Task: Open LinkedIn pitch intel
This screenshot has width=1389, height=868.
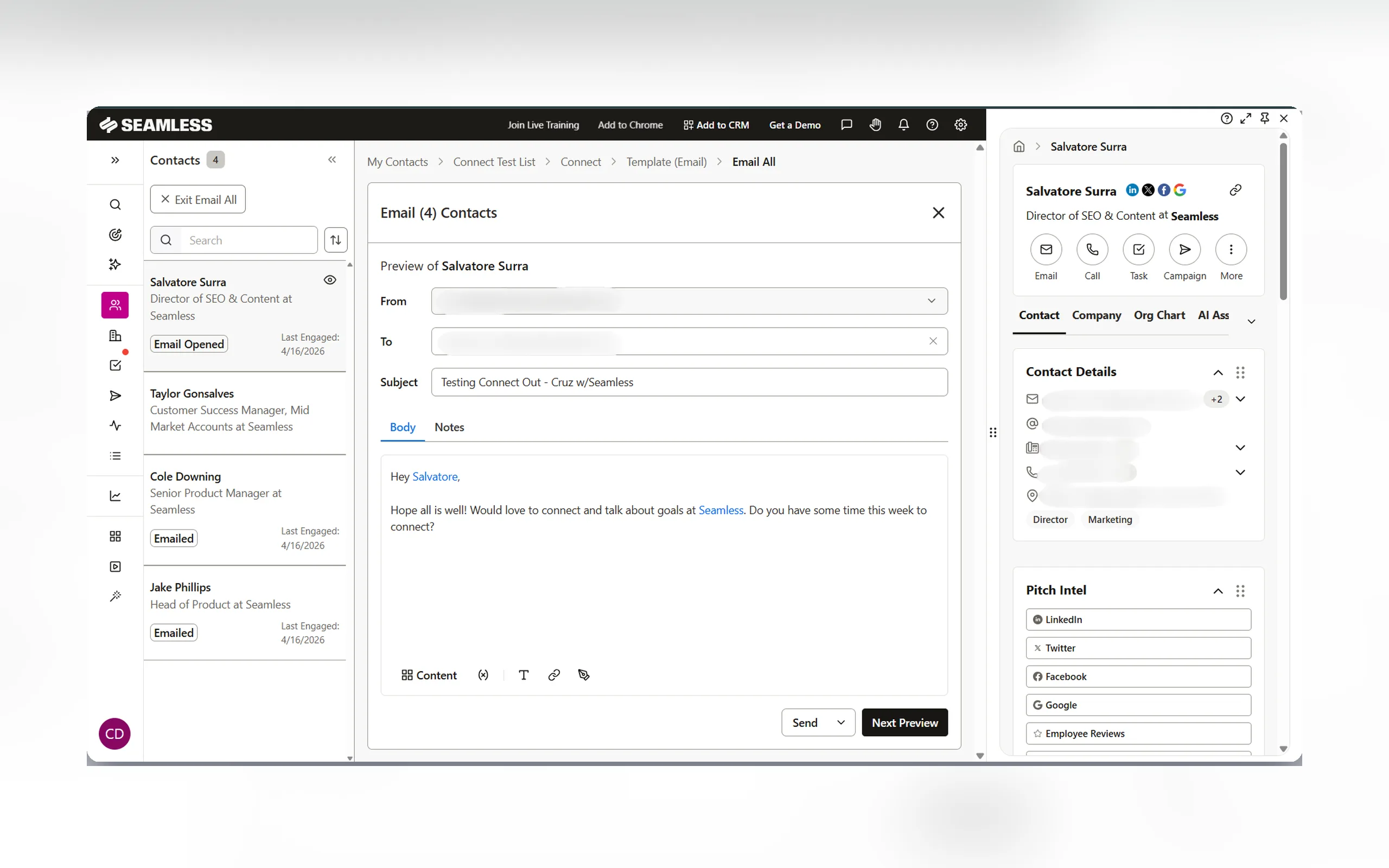Action: coord(1138,620)
